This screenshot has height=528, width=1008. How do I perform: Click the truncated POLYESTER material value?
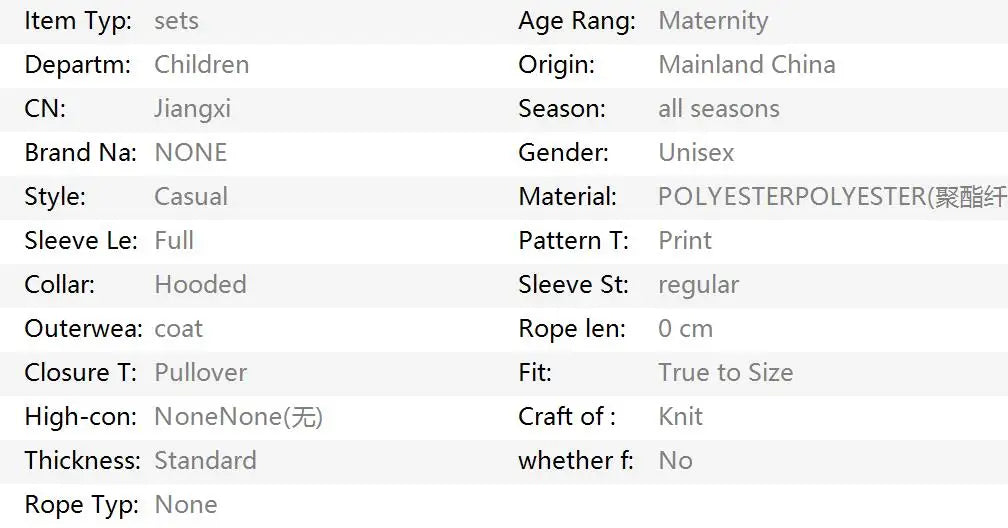coord(831,197)
